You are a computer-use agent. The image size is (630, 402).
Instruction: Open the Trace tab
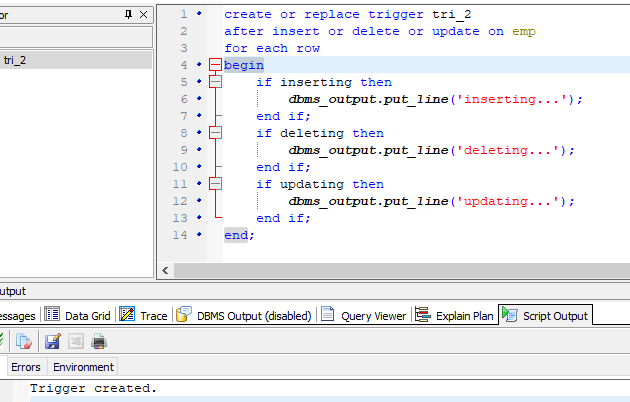point(143,315)
